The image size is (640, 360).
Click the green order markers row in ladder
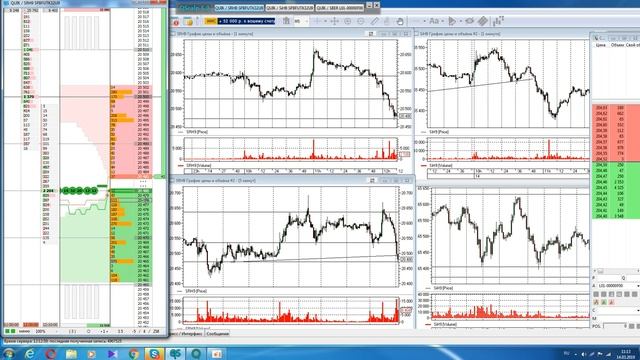coord(80,191)
